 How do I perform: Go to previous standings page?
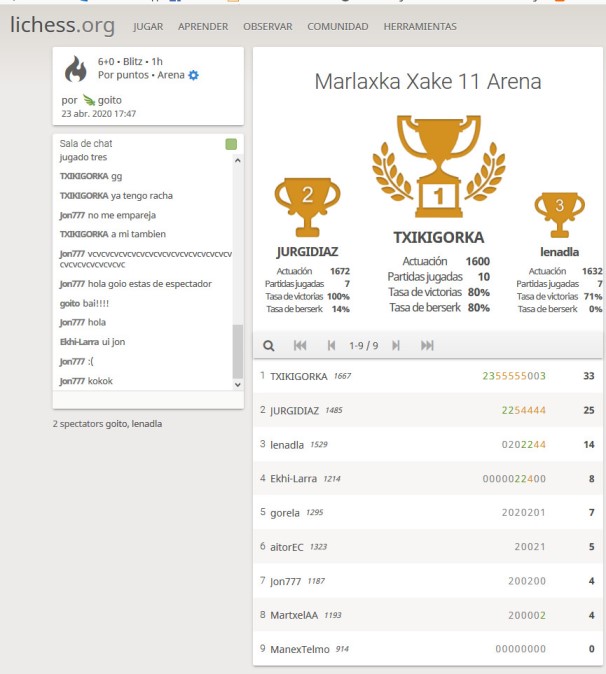(331, 345)
